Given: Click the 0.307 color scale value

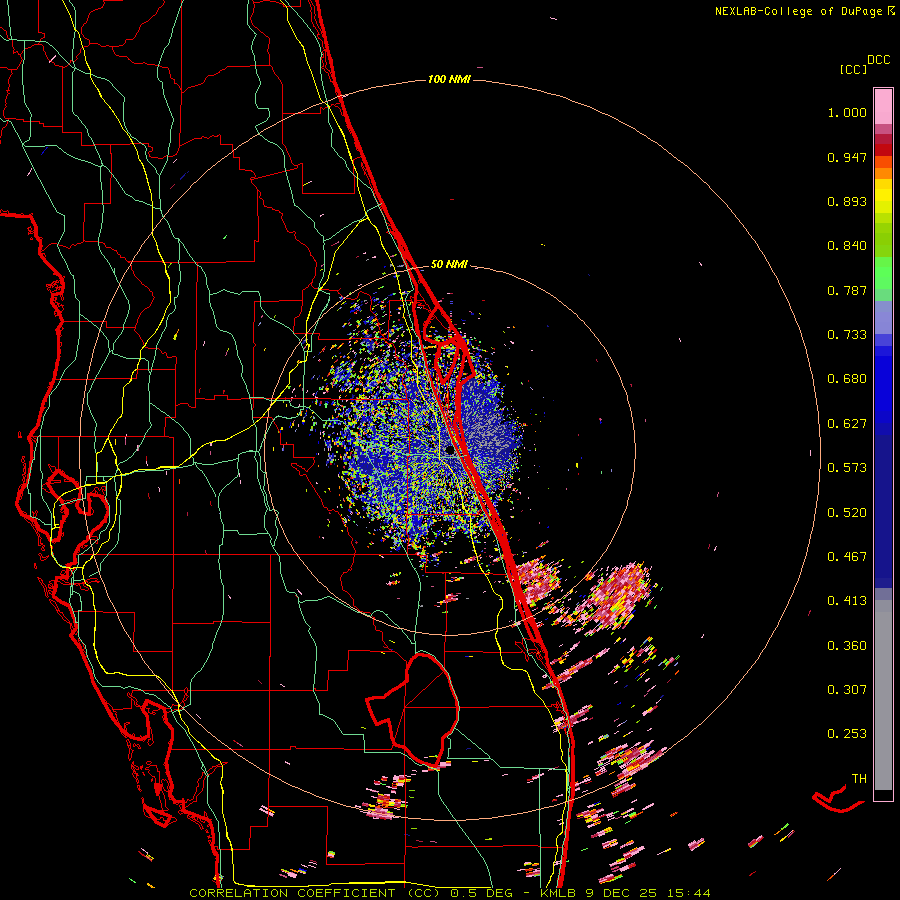Looking at the screenshot, I should point(847,690).
